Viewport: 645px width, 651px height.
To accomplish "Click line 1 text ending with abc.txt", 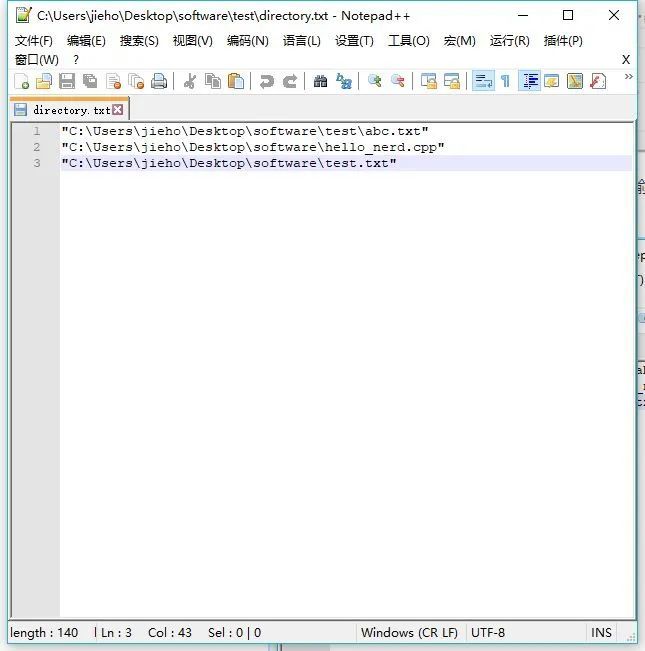I will pos(245,131).
